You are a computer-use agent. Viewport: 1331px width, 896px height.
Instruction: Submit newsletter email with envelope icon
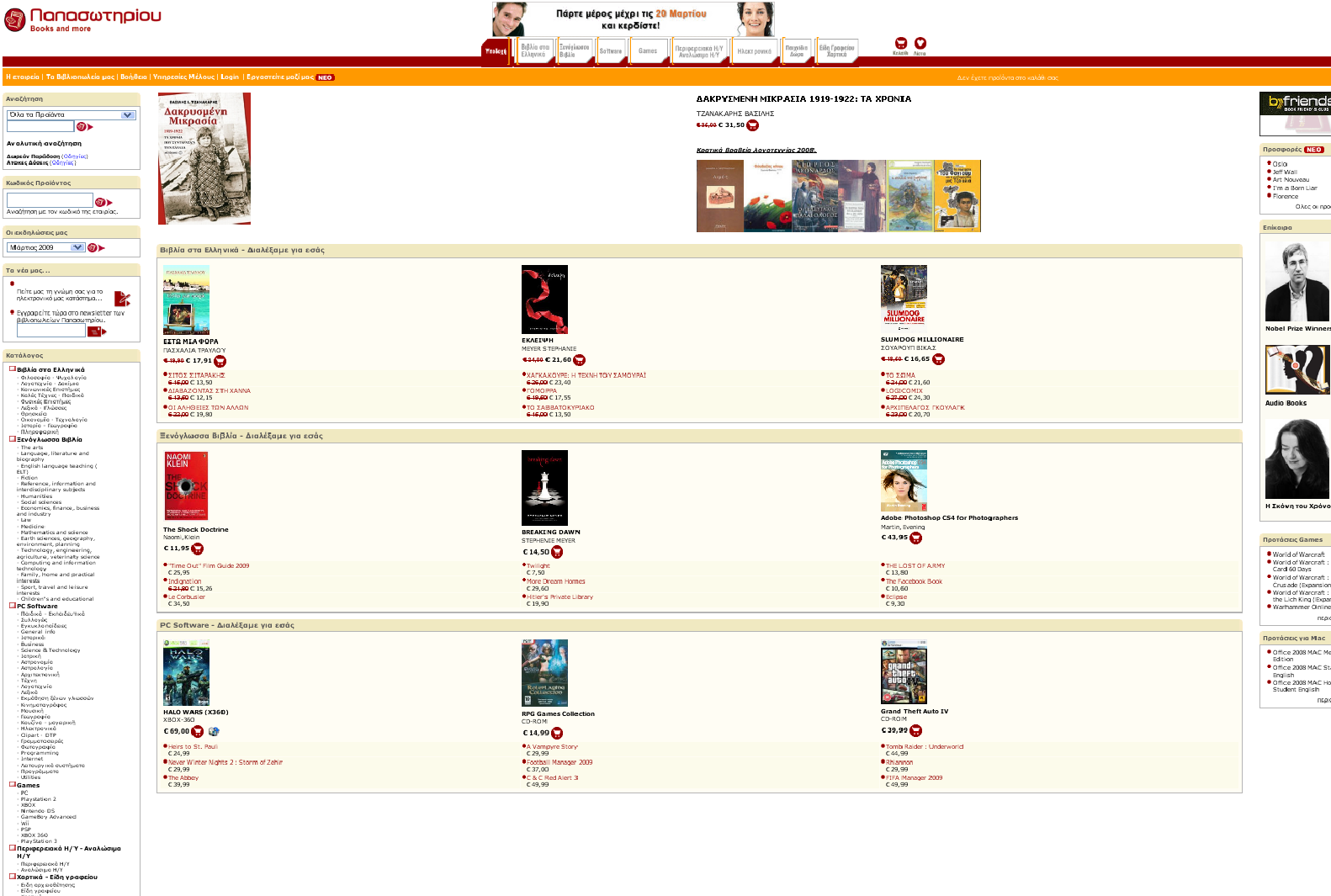pos(97,331)
